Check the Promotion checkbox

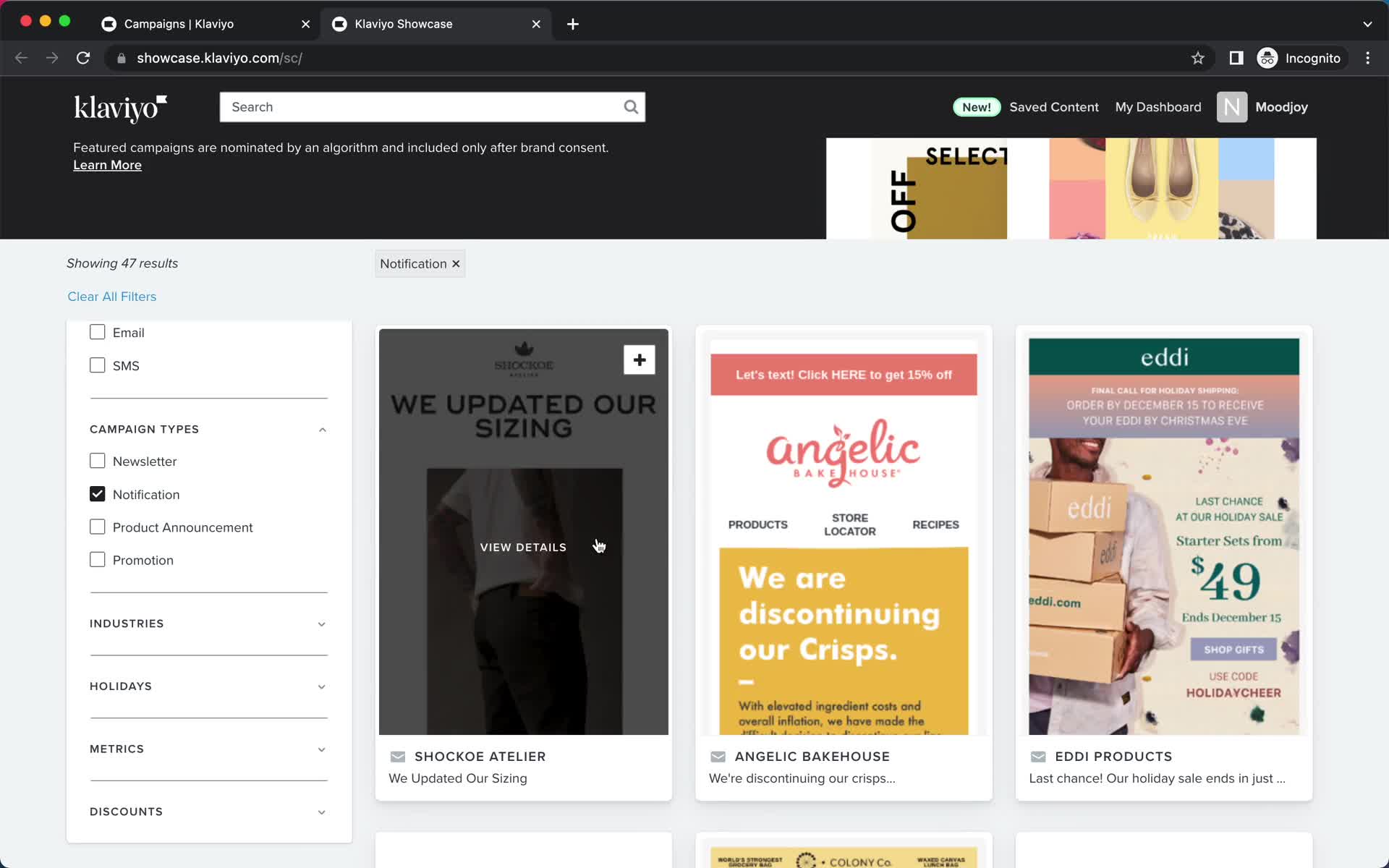(x=97, y=560)
